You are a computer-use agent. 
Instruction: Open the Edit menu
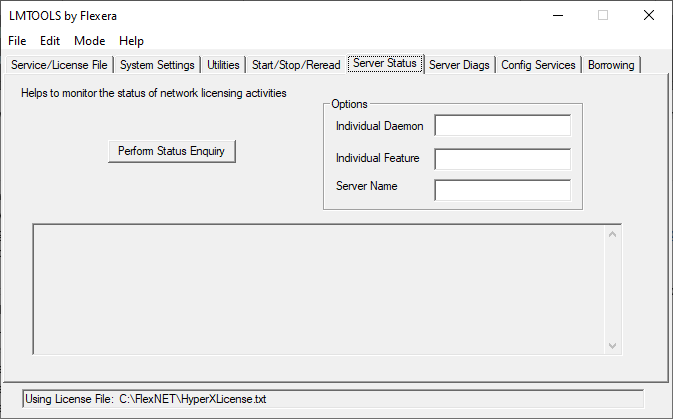point(50,41)
